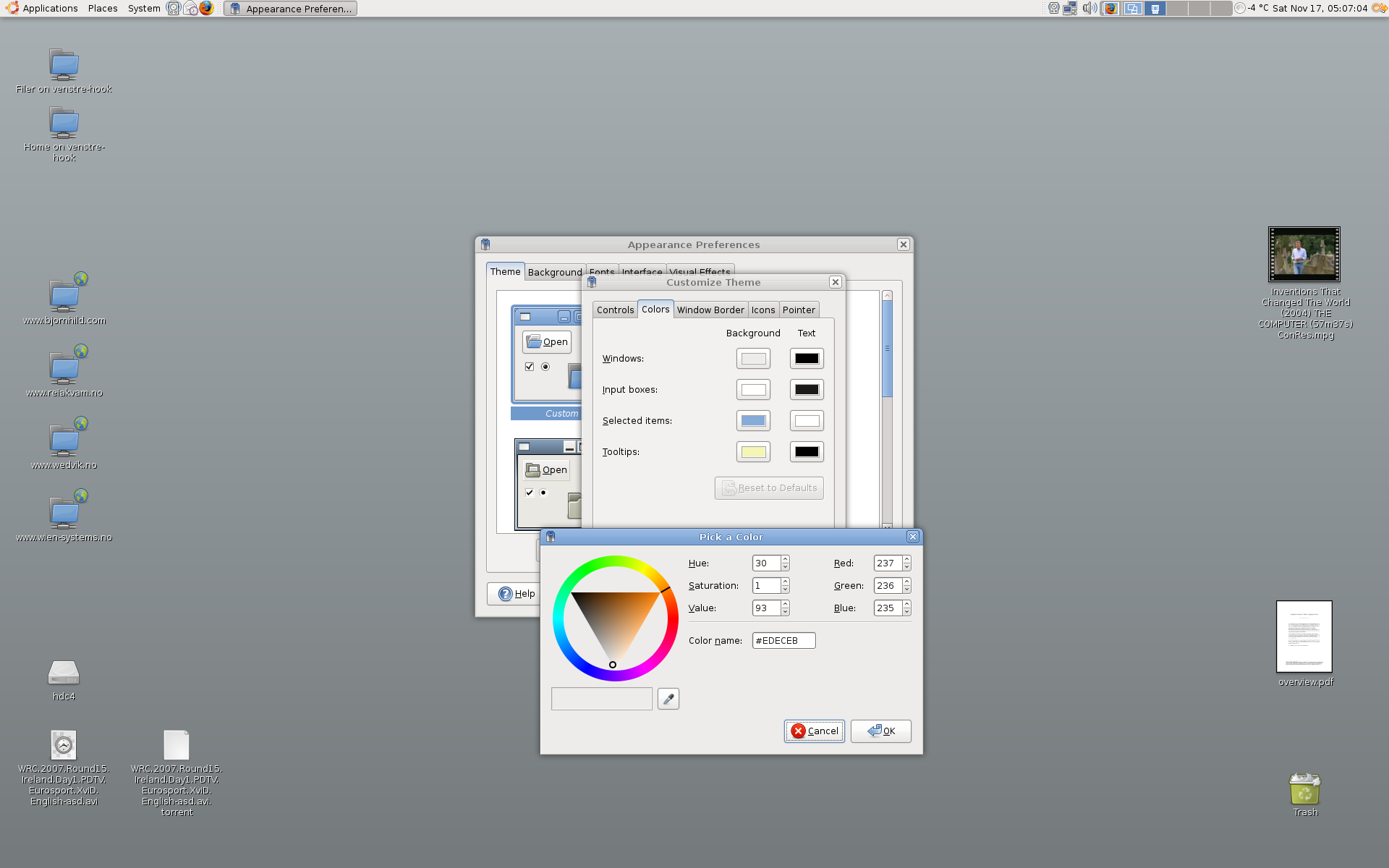This screenshot has width=1389, height=868.
Task: Click the Firefox launcher in top panel
Action: (x=207, y=8)
